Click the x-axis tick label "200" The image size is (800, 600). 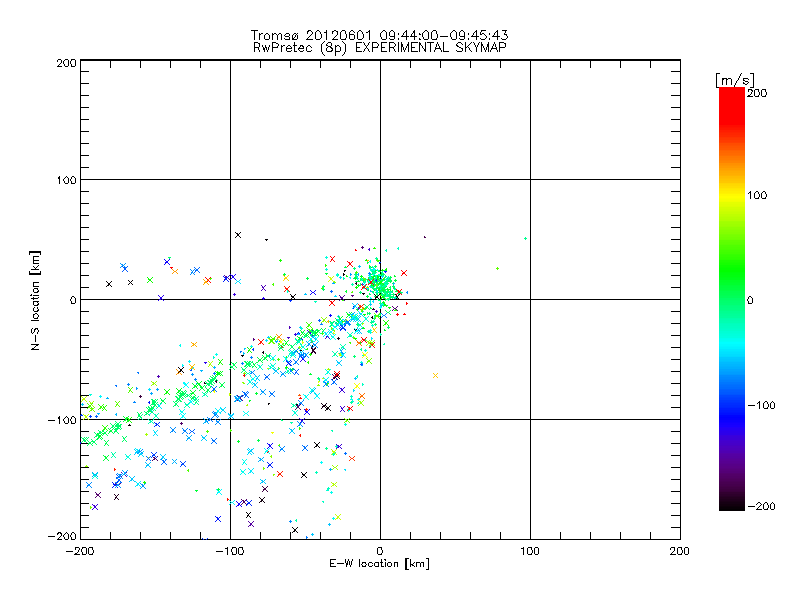(680, 551)
